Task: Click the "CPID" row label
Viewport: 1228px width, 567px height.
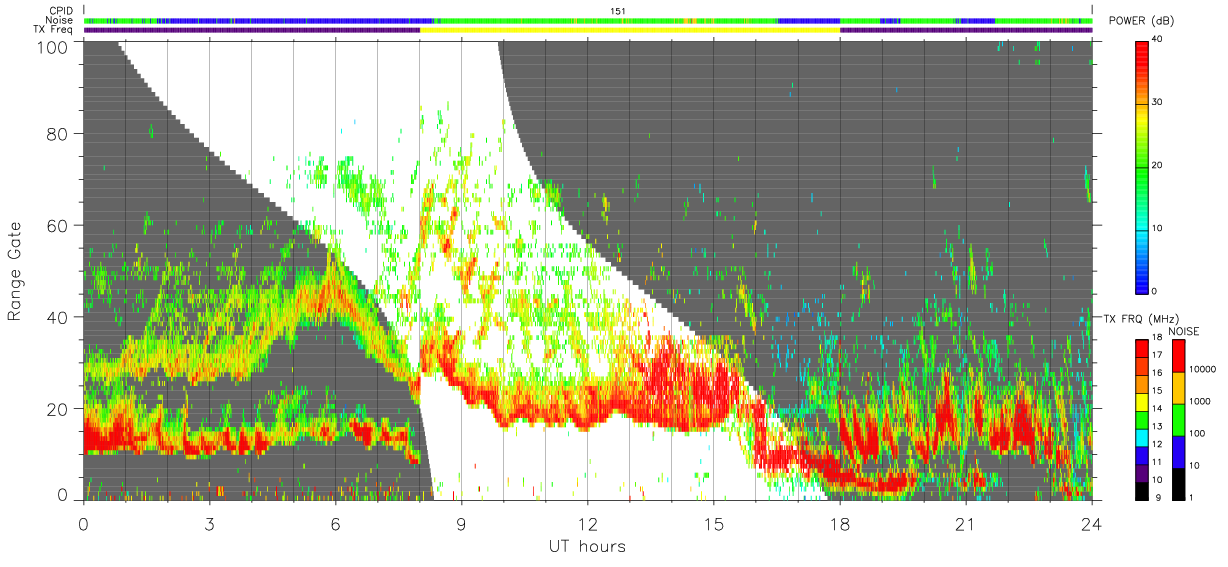Action: (62, 11)
